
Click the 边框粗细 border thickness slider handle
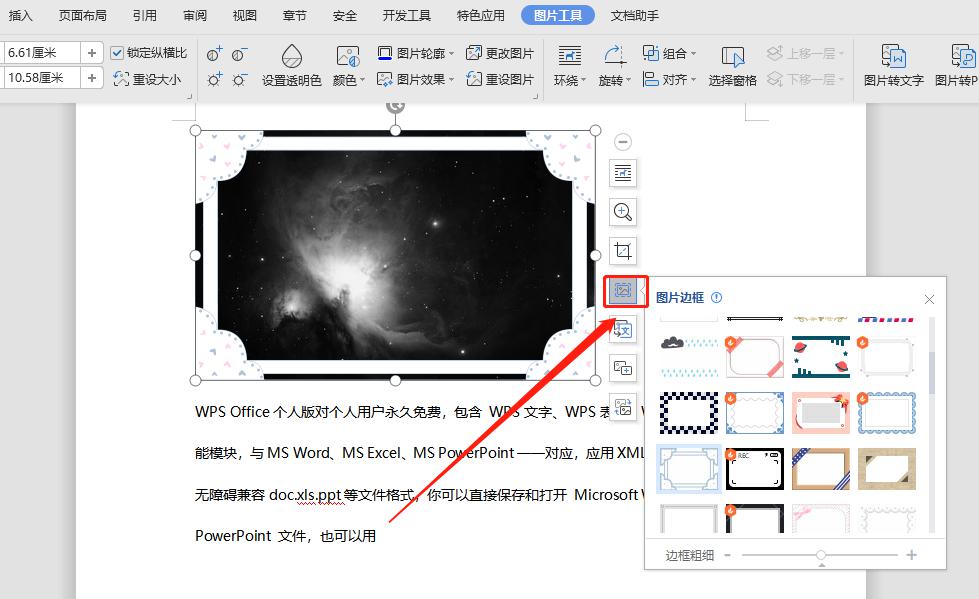tap(821, 555)
